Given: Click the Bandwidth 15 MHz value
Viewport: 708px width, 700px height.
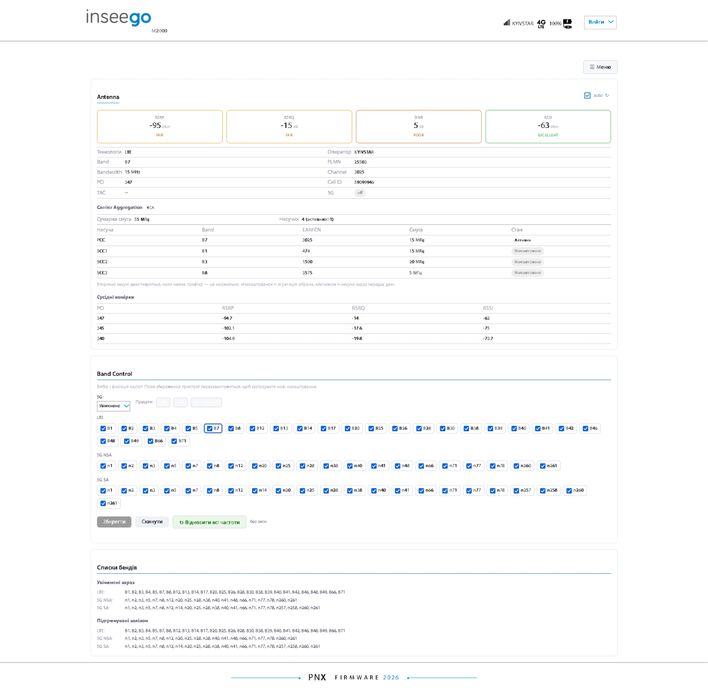Looking at the screenshot, I should click(132, 172).
